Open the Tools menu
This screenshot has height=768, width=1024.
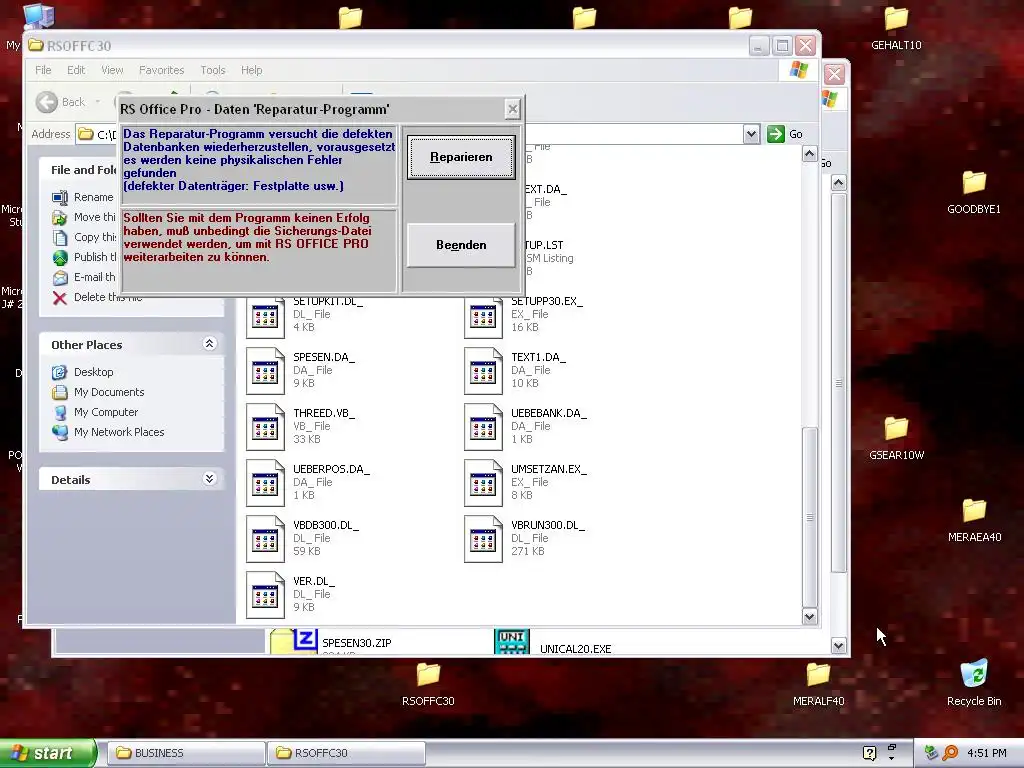[x=213, y=70]
